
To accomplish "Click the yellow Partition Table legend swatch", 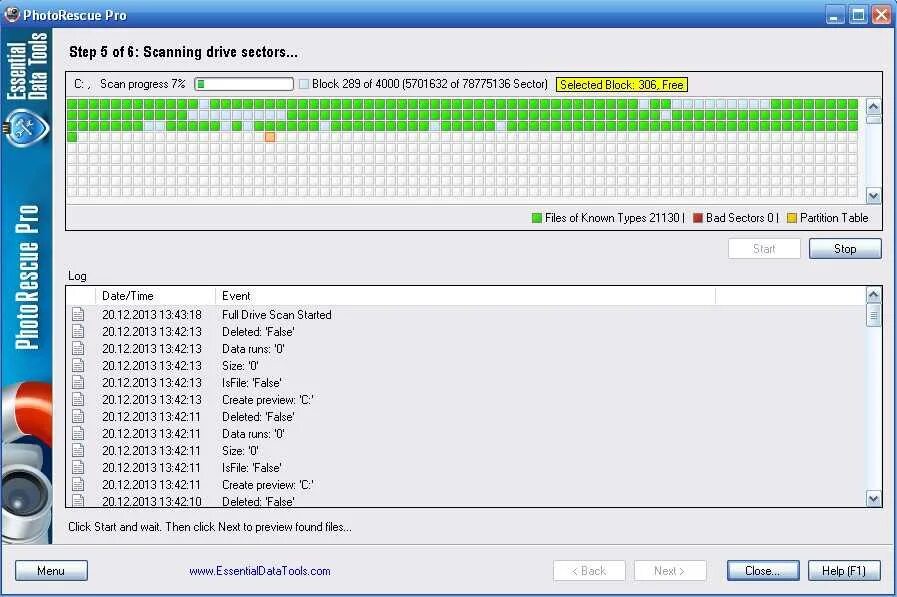I will (x=792, y=218).
